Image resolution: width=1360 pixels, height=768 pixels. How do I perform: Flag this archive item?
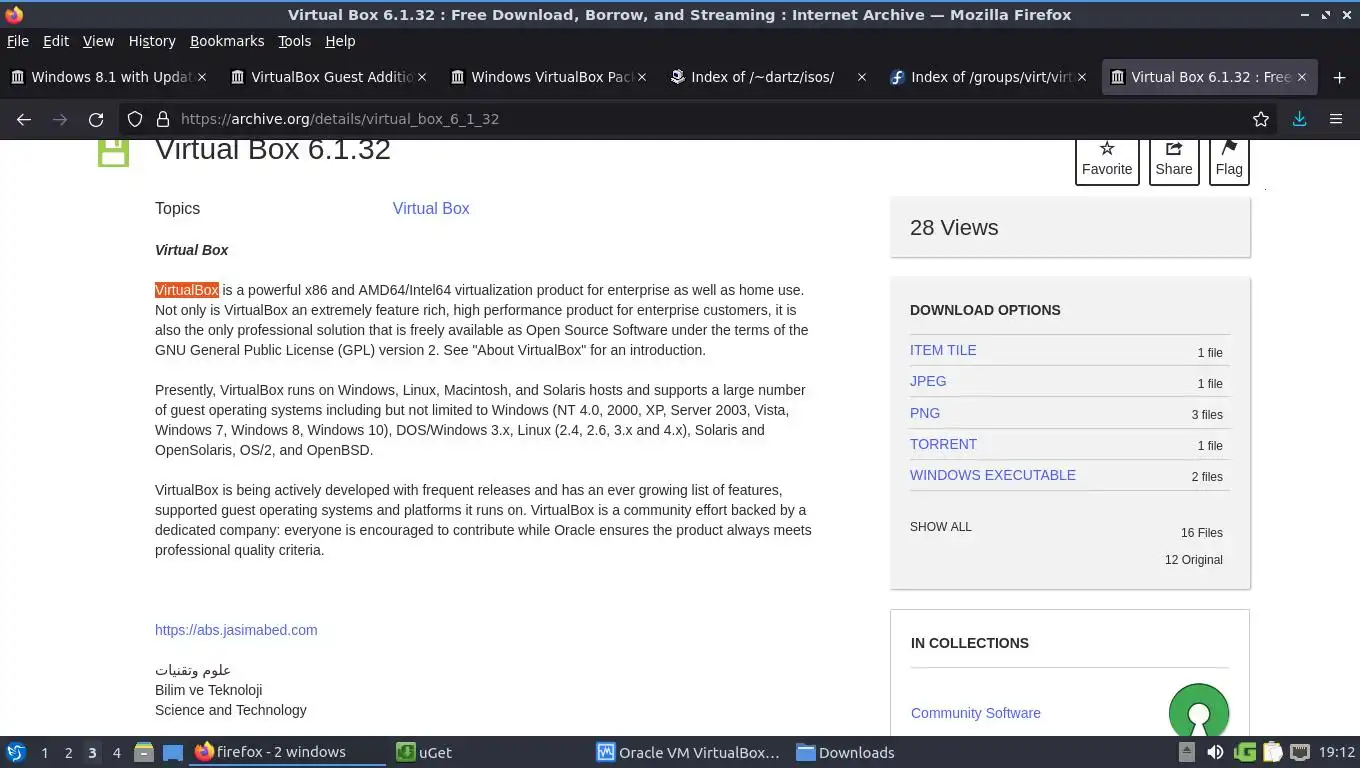[1229, 160]
